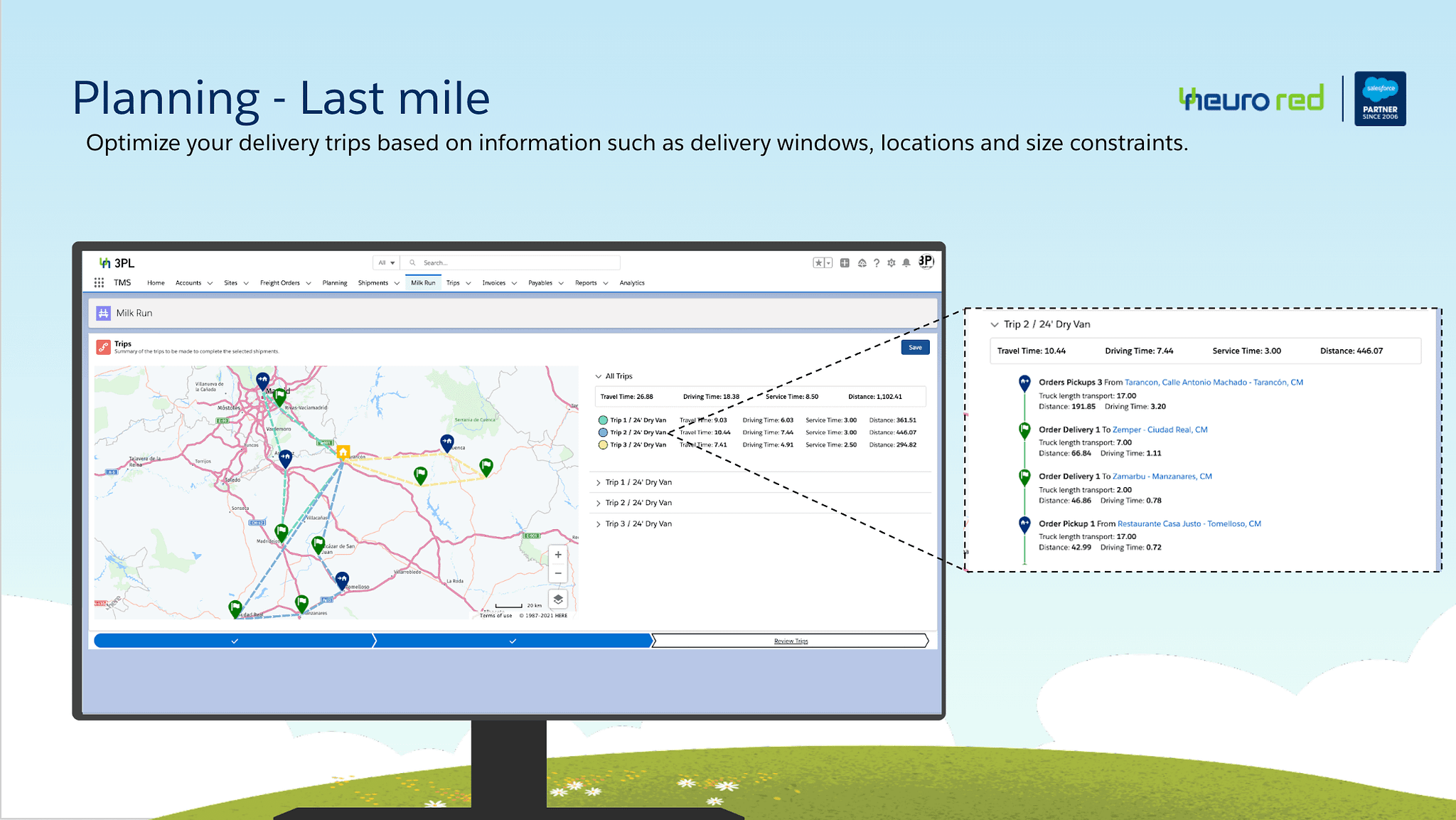Open the App Launcher grid icon
Image resolution: width=1456 pixels, height=820 pixels.
[99, 282]
